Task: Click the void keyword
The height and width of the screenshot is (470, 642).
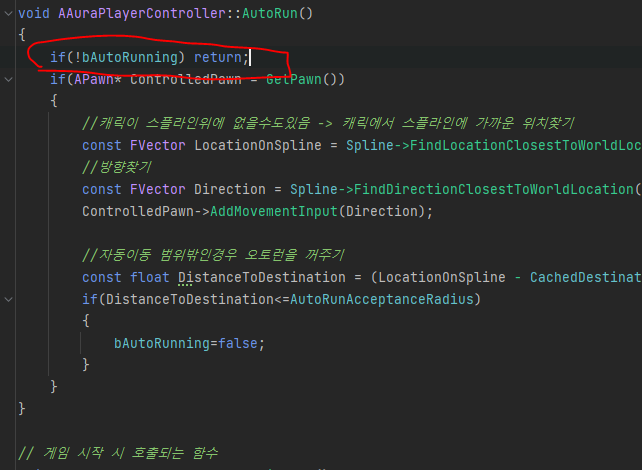Action: pyautogui.click(x=34, y=14)
